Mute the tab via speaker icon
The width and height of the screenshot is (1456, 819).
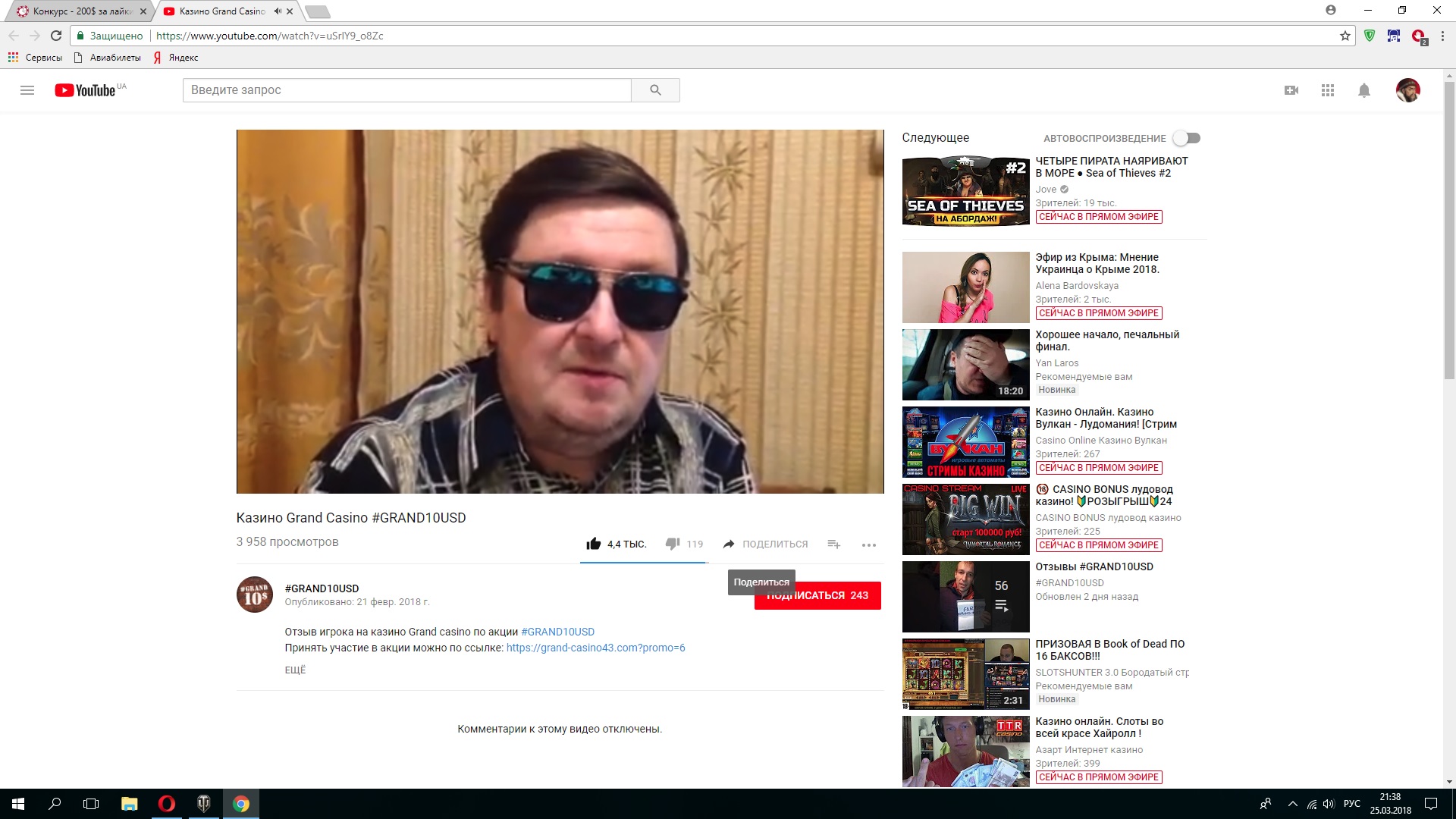click(278, 11)
